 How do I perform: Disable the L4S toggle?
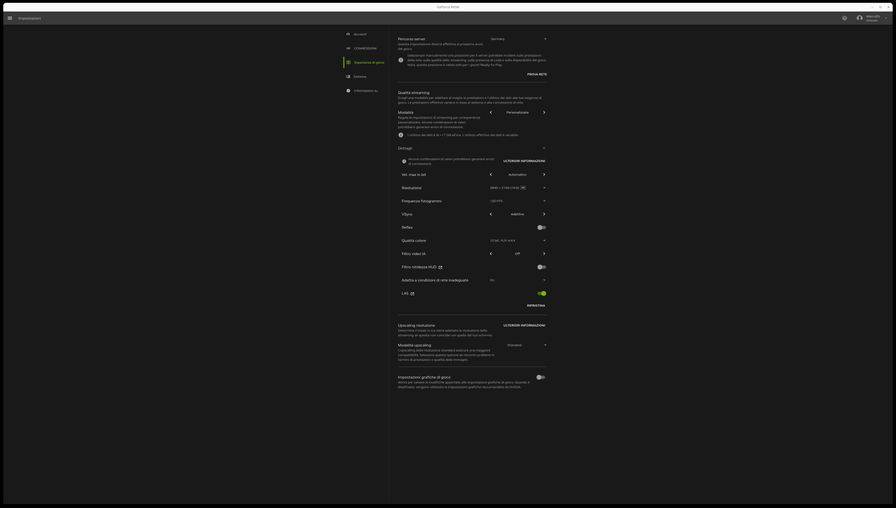click(541, 294)
